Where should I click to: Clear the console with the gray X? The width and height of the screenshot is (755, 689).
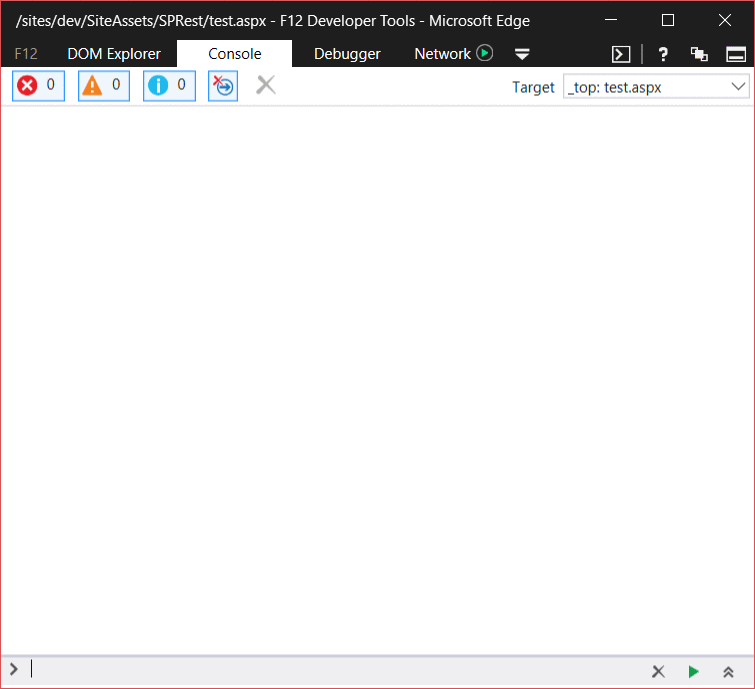click(266, 85)
